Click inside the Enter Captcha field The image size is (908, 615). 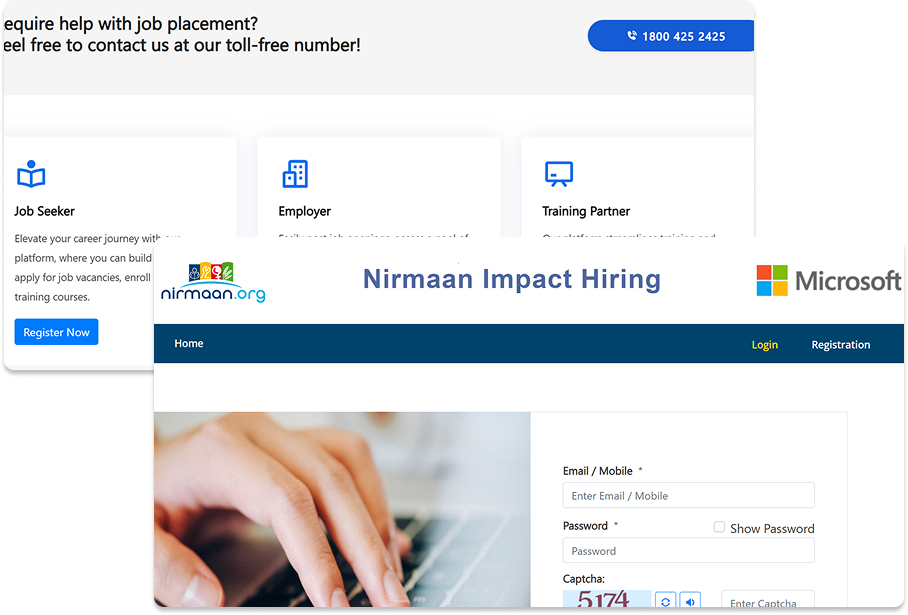[x=768, y=602]
